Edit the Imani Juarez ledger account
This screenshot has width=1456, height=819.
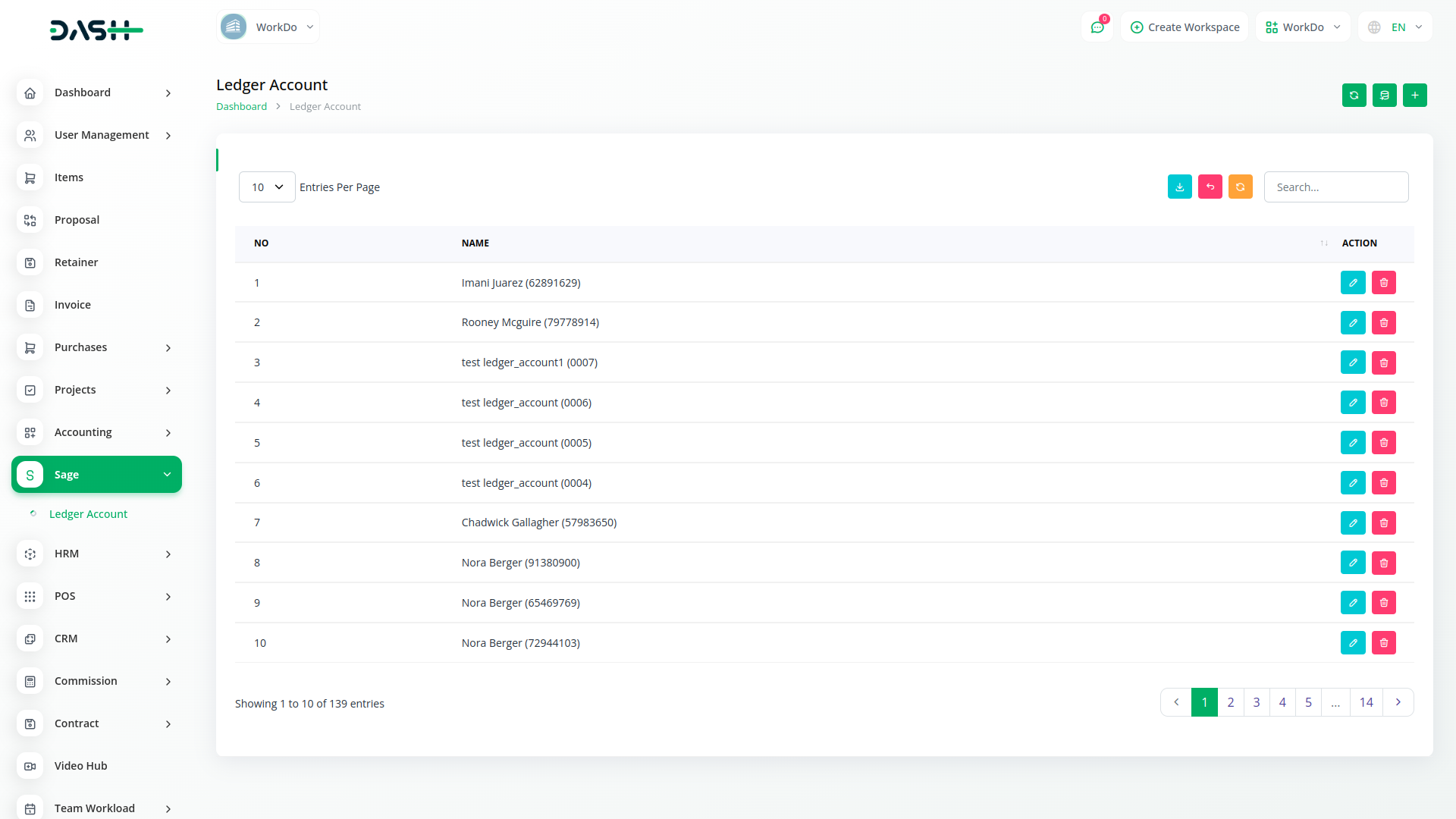pos(1353,282)
